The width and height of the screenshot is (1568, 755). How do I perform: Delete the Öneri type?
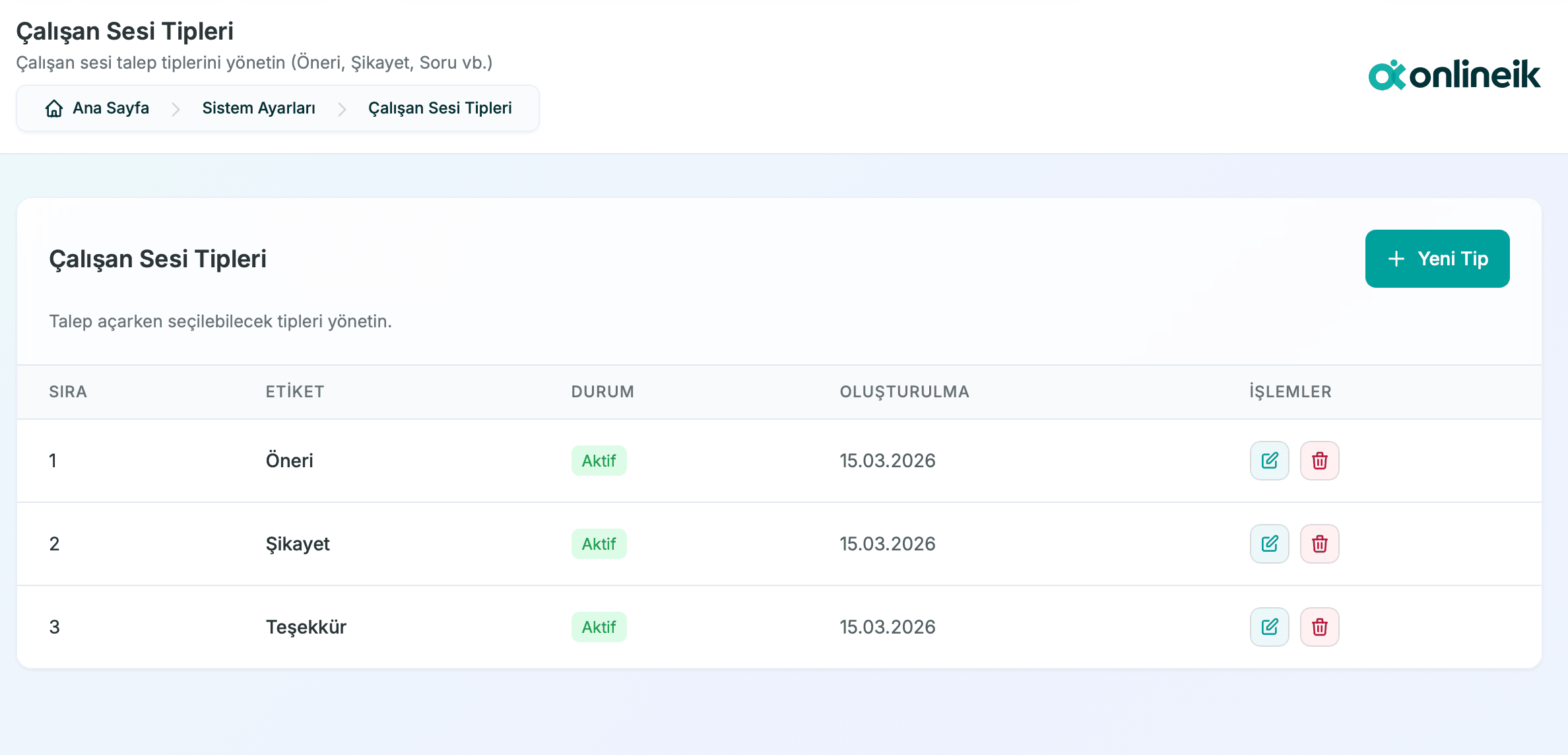(1319, 461)
